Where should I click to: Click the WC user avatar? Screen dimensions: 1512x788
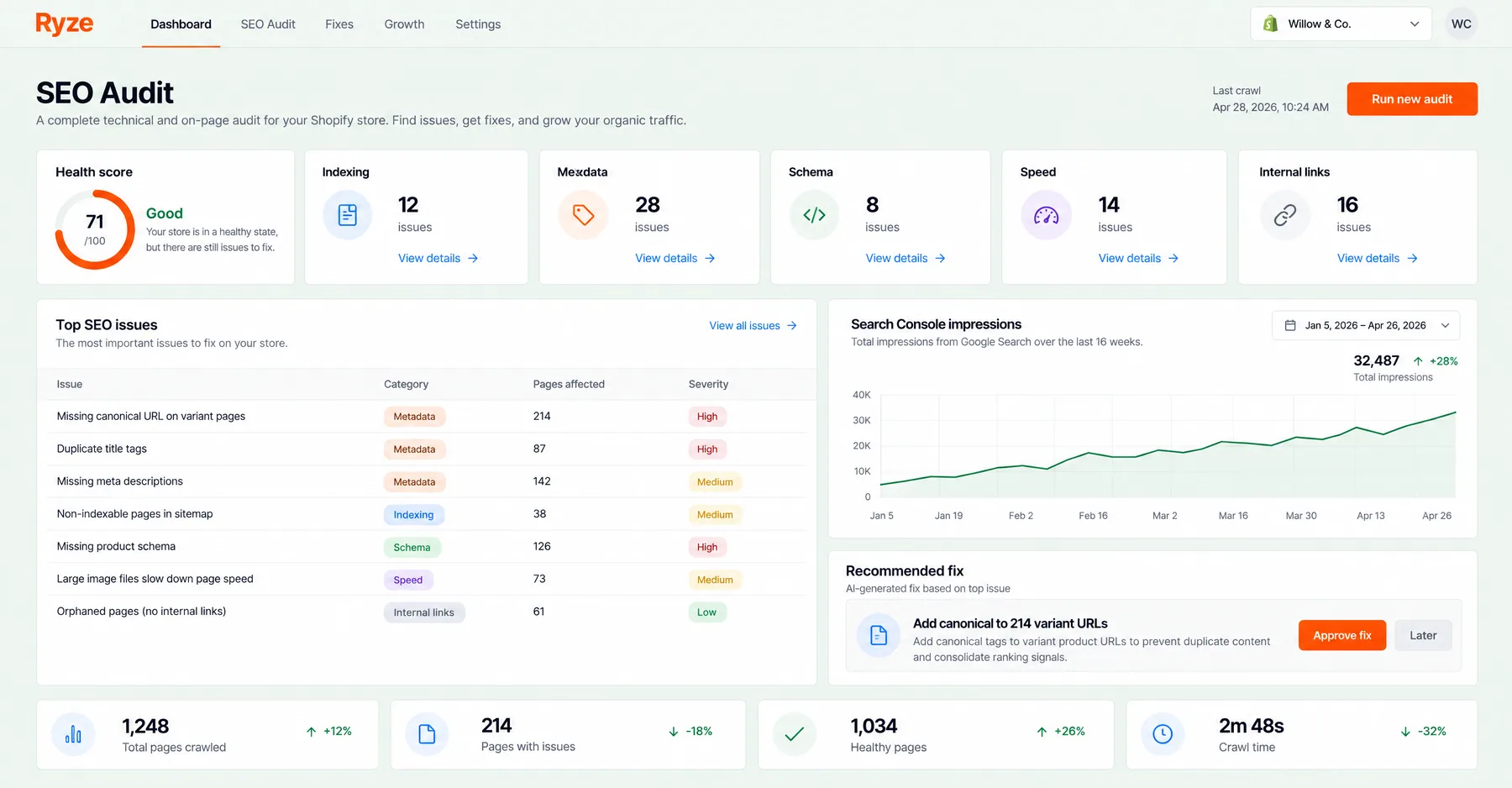1461,24
